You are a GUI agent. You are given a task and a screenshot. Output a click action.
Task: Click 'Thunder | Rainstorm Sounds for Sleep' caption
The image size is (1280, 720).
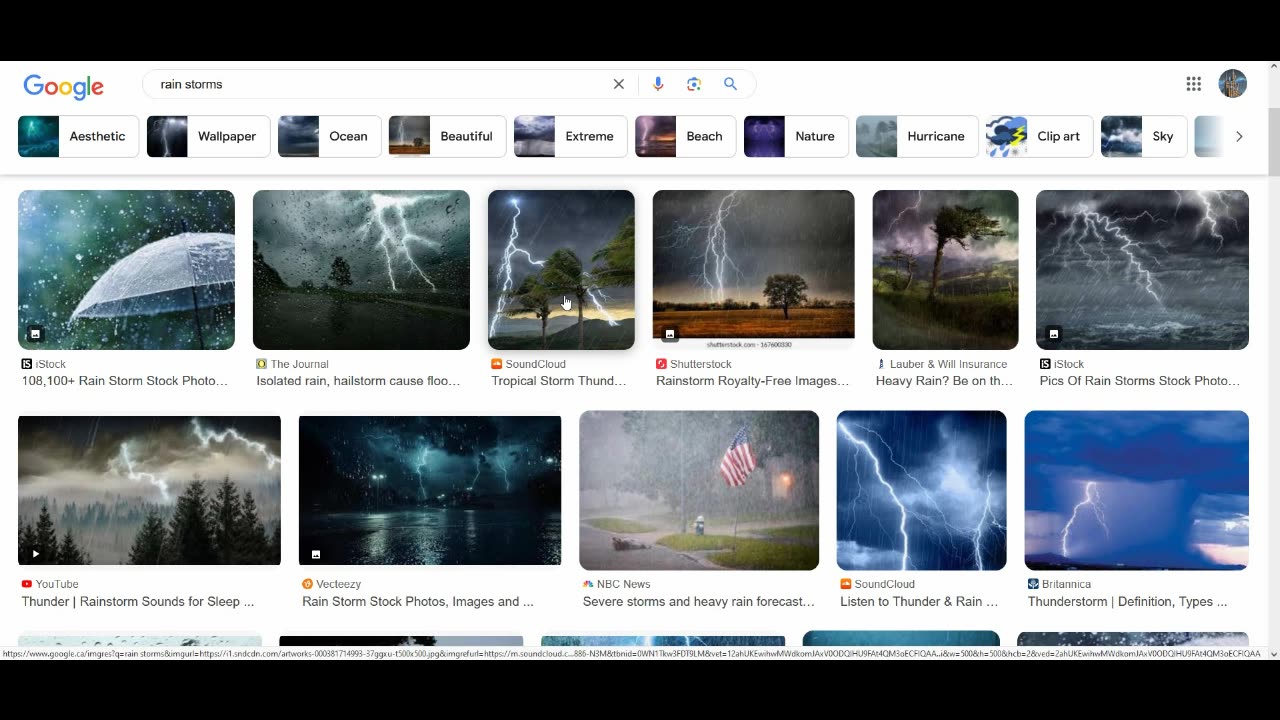click(138, 602)
